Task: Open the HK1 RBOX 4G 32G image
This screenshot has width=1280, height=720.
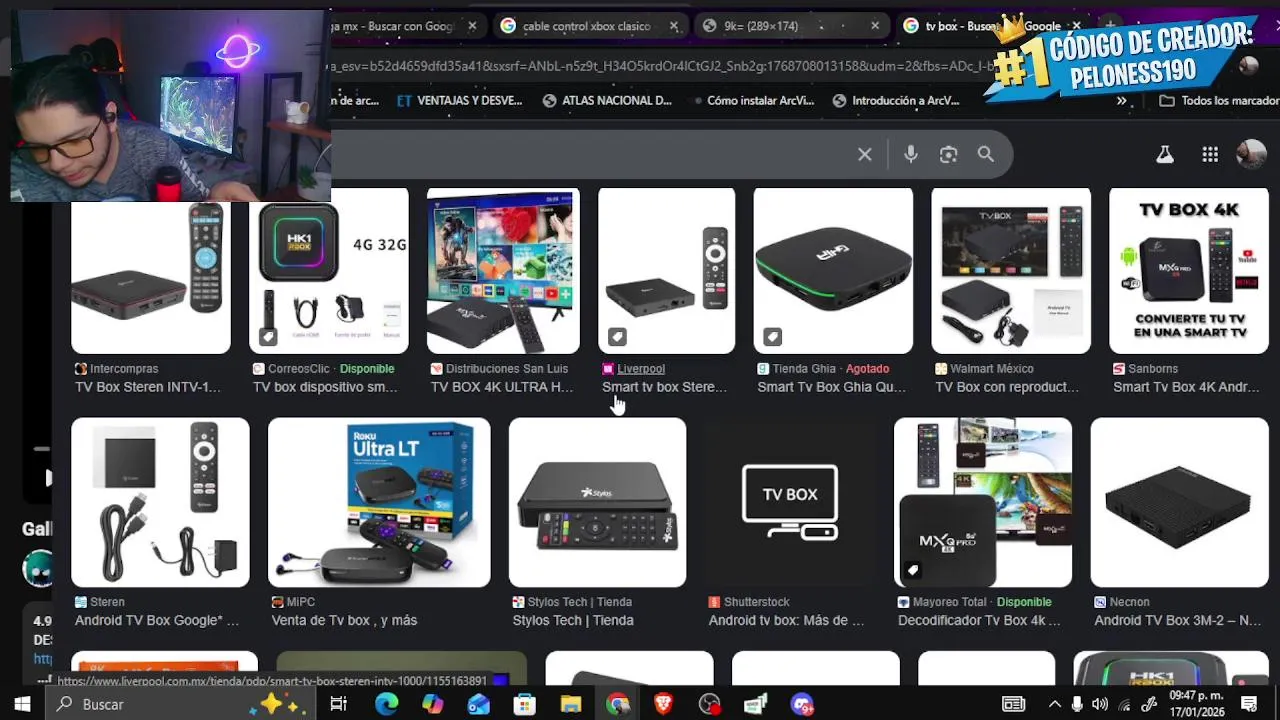Action: click(329, 271)
